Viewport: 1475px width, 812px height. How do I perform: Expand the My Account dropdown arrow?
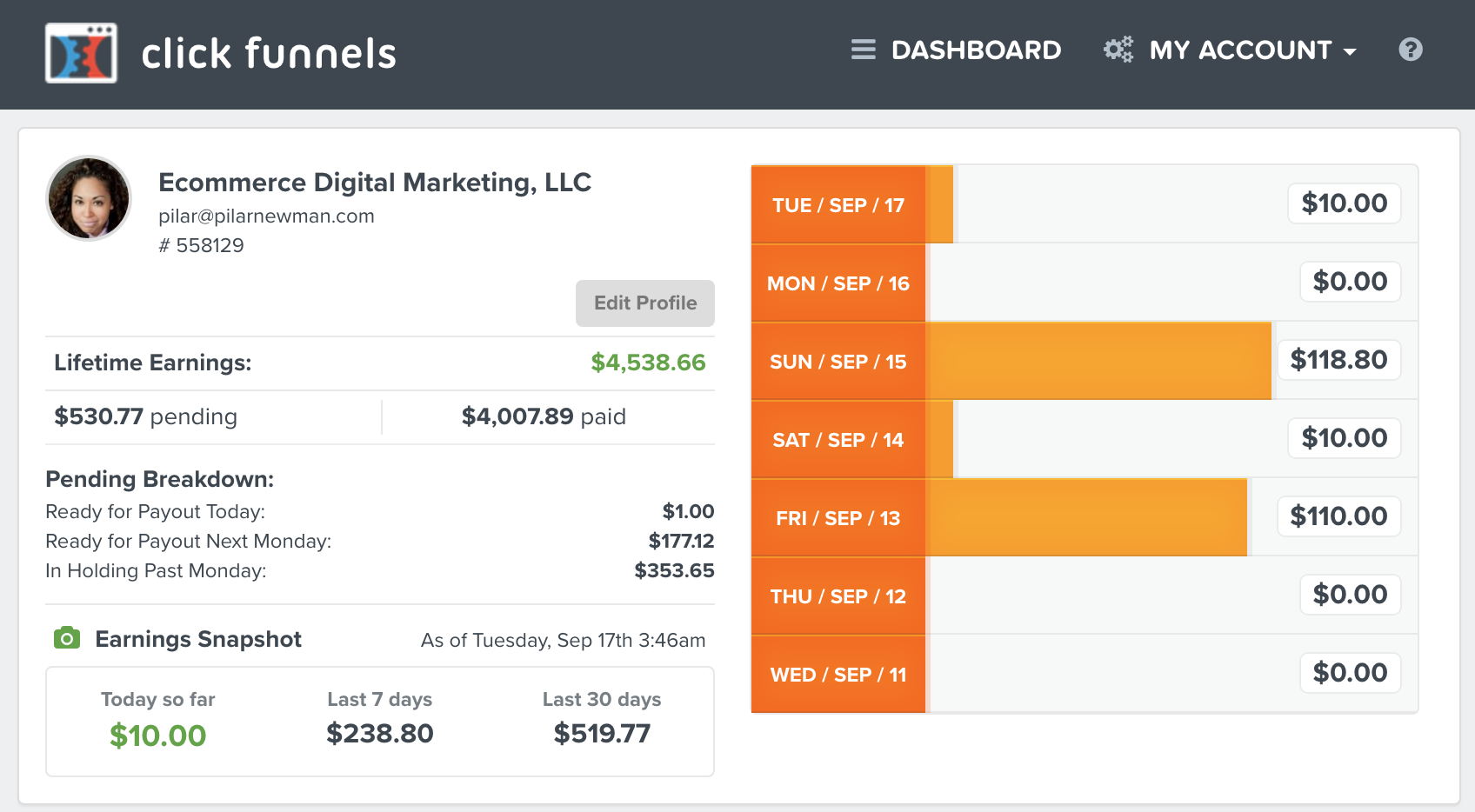click(x=1350, y=52)
